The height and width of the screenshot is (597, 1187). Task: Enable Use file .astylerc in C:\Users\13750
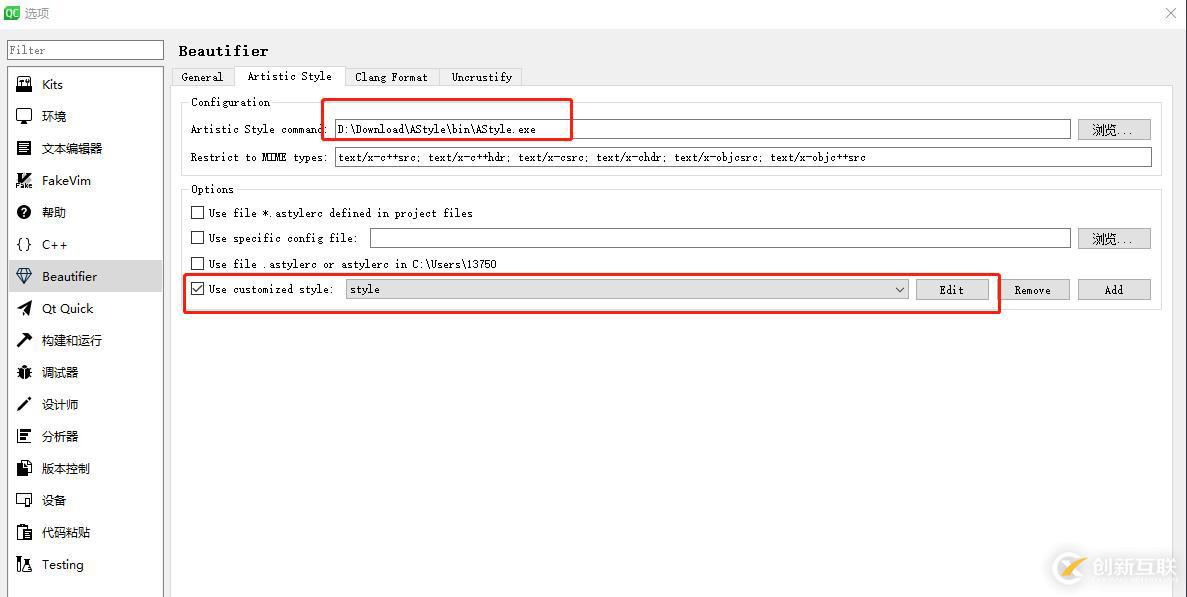pos(198,263)
